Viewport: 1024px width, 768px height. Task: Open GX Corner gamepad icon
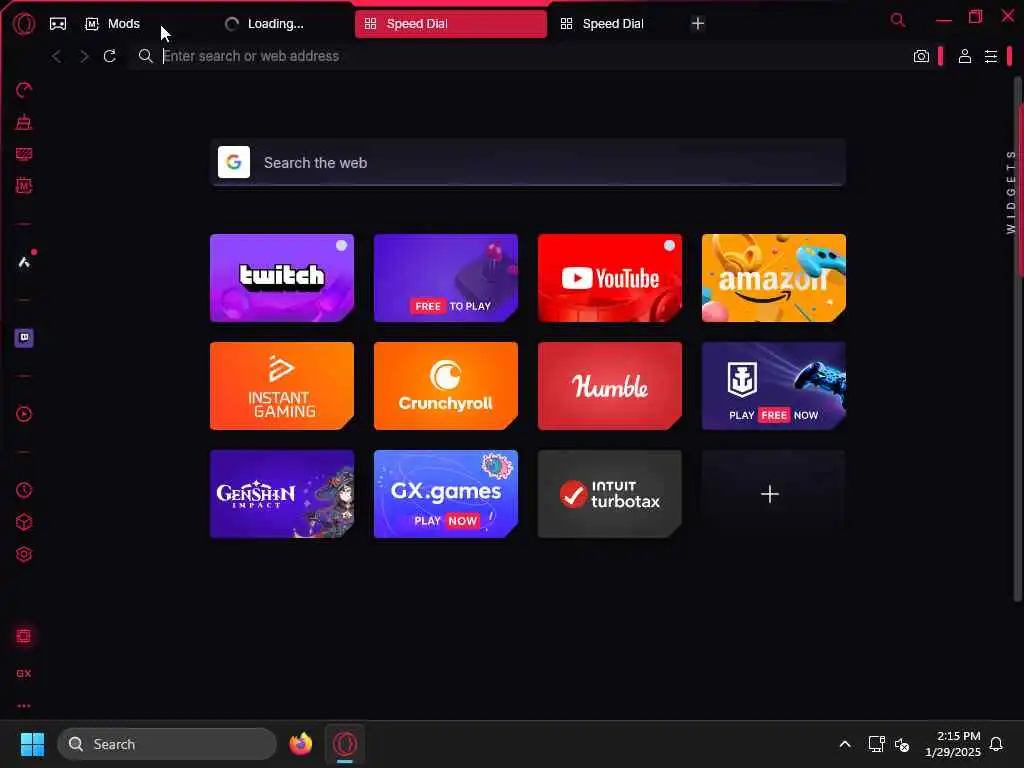click(x=58, y=24)
